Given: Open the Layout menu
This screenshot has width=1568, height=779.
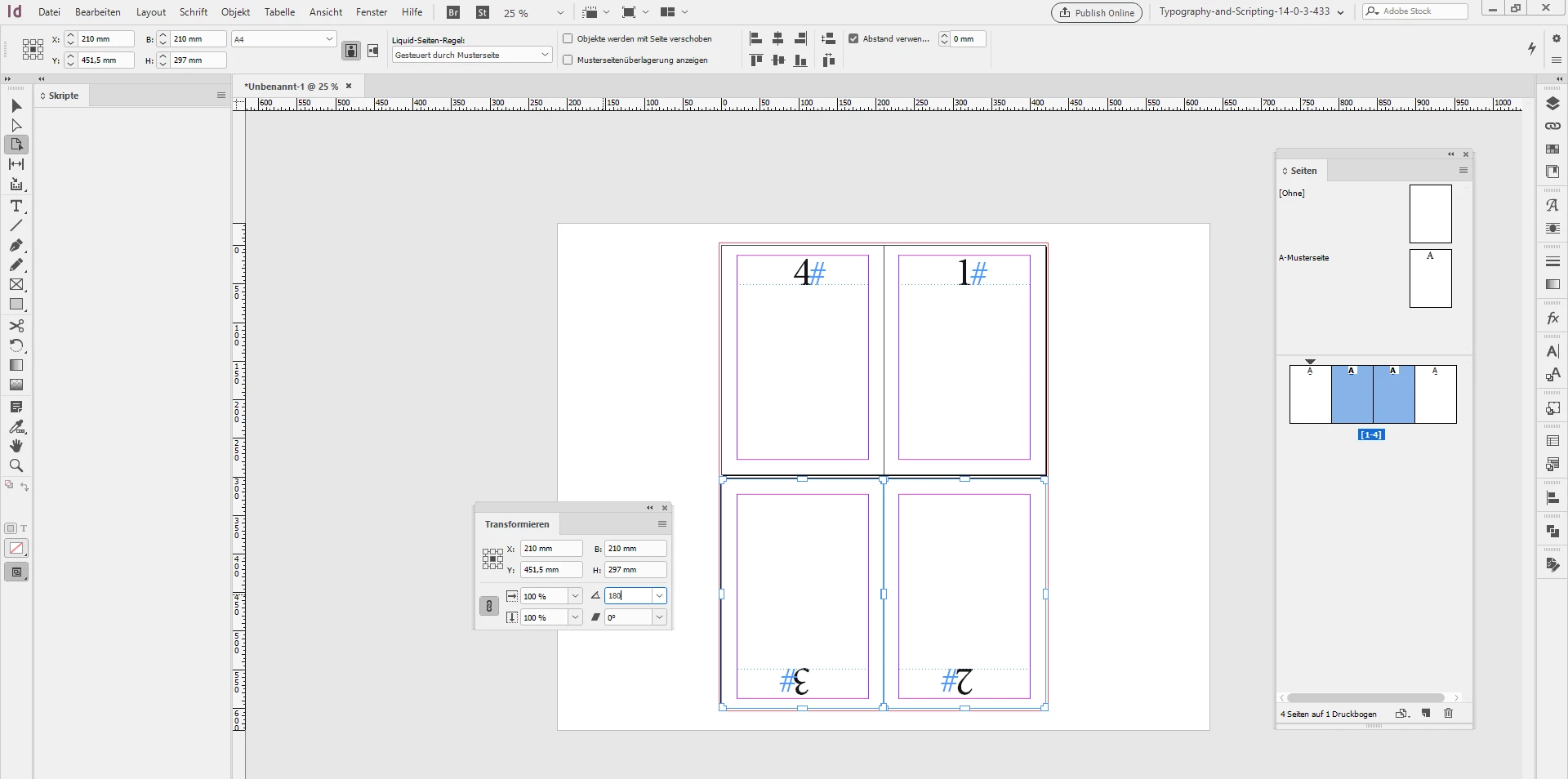Looking at the screenshot, I should tap(151, 12).
